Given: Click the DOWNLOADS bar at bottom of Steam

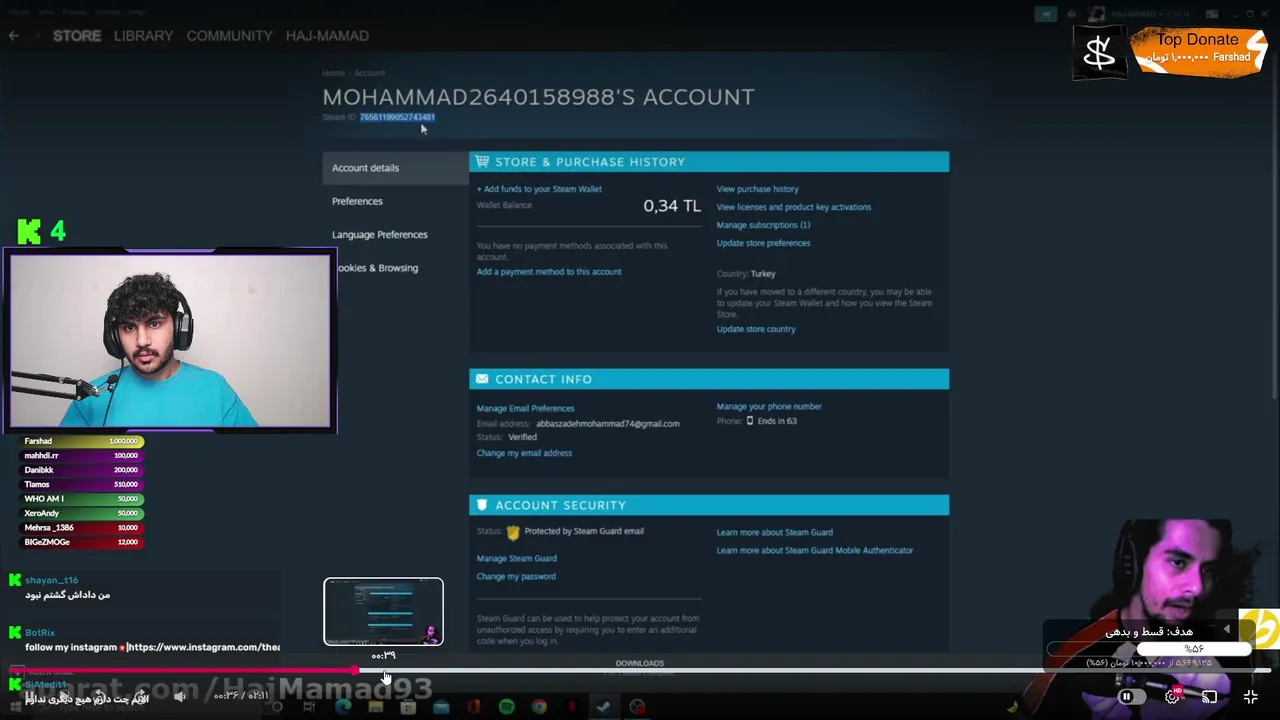Looking at the screenshot, I should (640, 663).
